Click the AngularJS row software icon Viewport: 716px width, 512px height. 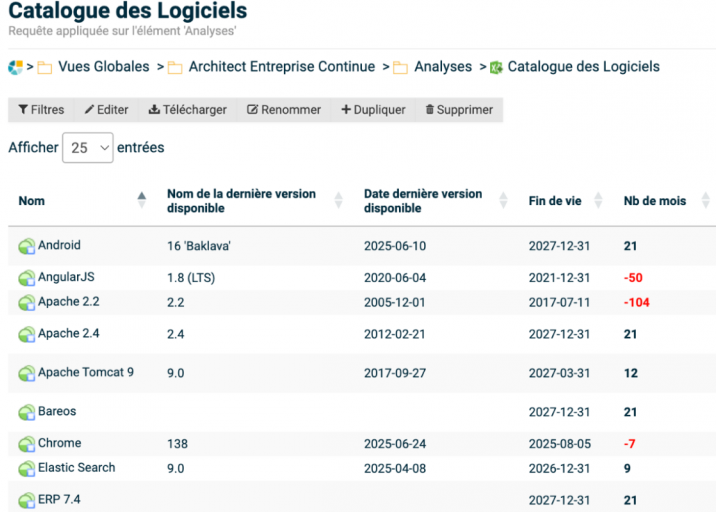(27, 278)
